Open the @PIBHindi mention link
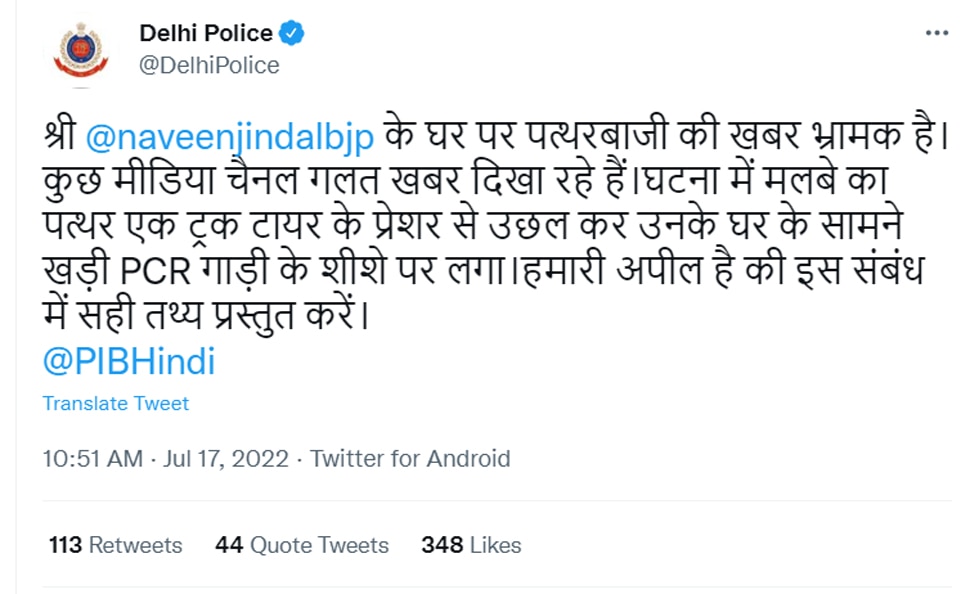This screenshot has height=594, width=970. pyautogui.click(x=129, y=361)
